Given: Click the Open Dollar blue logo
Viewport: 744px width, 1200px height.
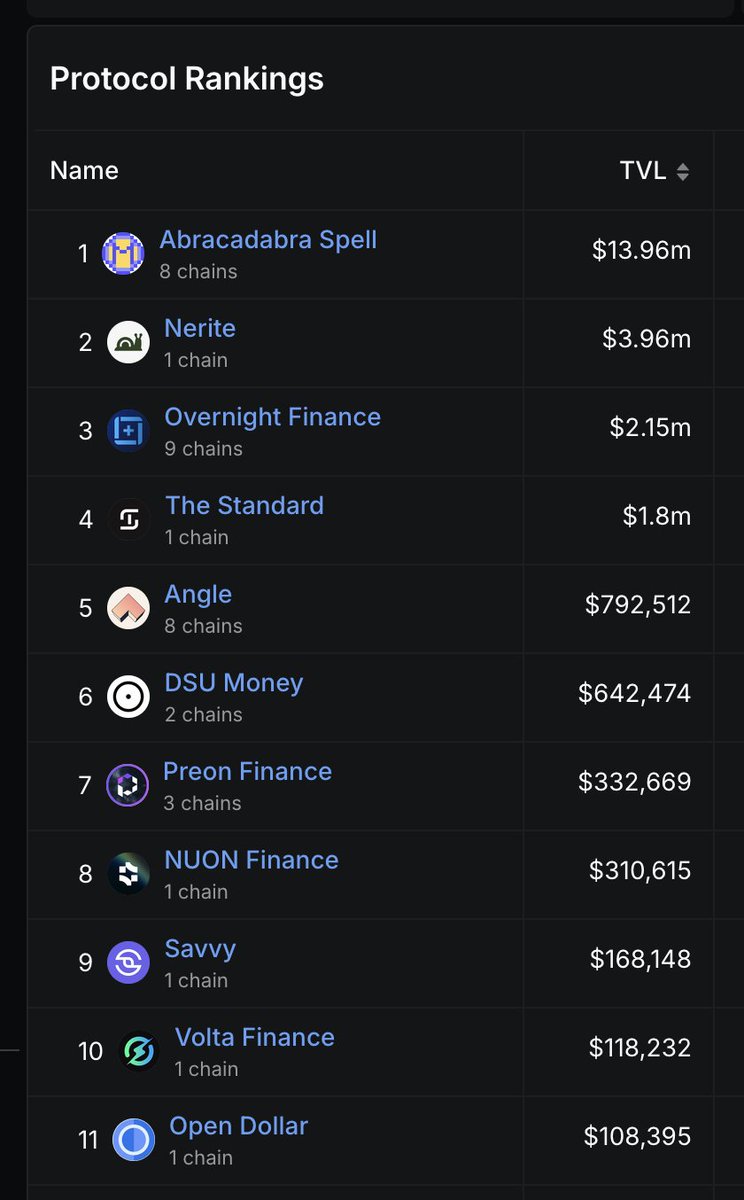Looking at the screenshot, I should [133, 1140].
